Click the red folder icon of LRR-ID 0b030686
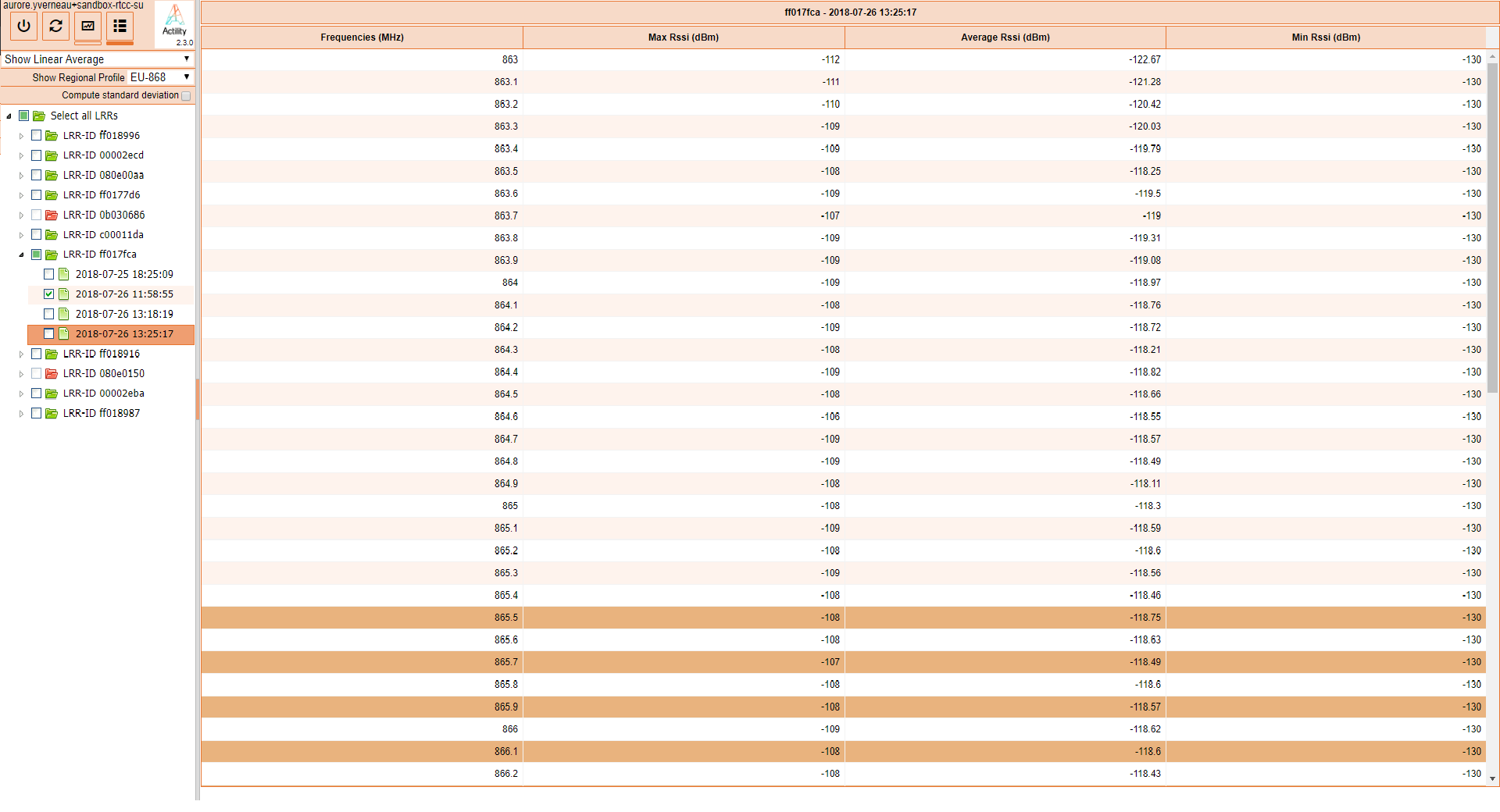 52,215
